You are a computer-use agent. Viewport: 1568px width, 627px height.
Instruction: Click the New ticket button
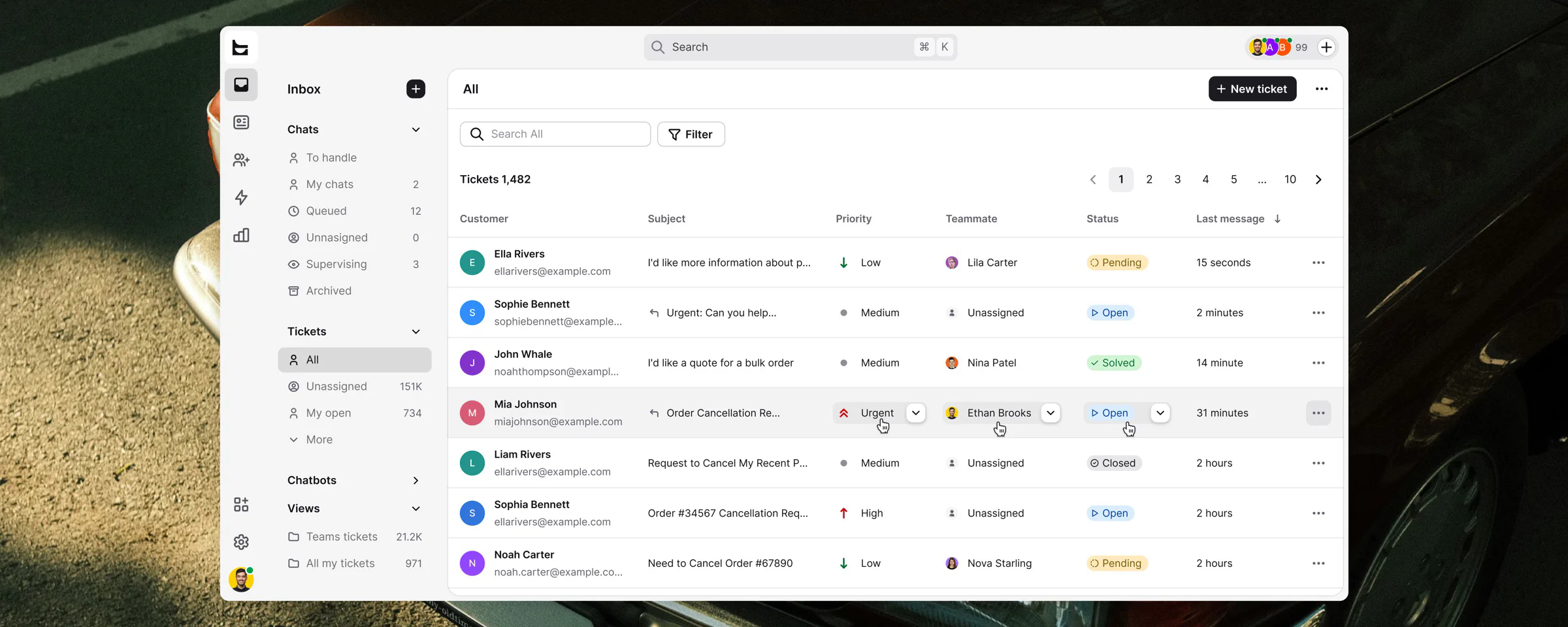(x=1252, y=89)
